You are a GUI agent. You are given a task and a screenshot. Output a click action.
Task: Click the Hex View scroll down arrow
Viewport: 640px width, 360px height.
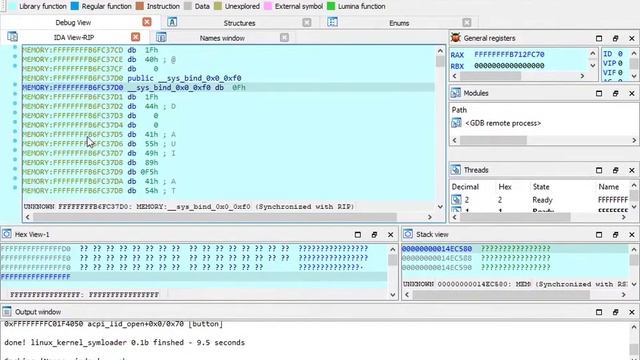click(x=393, y=294)
